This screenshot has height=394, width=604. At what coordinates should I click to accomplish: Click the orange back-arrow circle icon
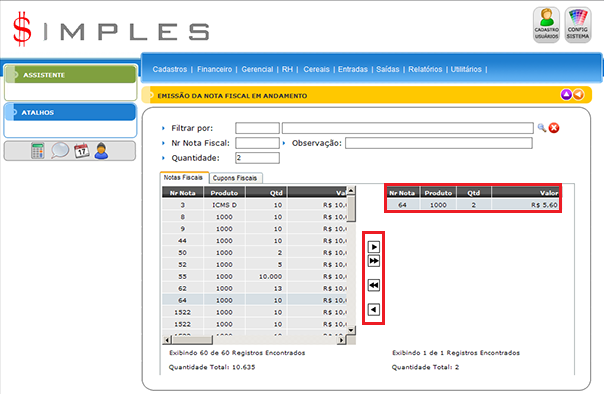pyautogui.click(x=579, y=94)
